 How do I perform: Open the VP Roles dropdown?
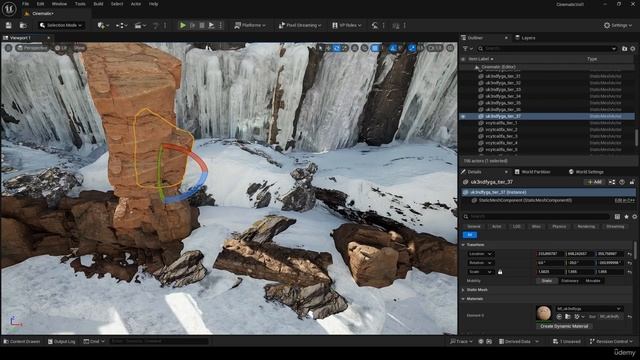tap(347, 25)
